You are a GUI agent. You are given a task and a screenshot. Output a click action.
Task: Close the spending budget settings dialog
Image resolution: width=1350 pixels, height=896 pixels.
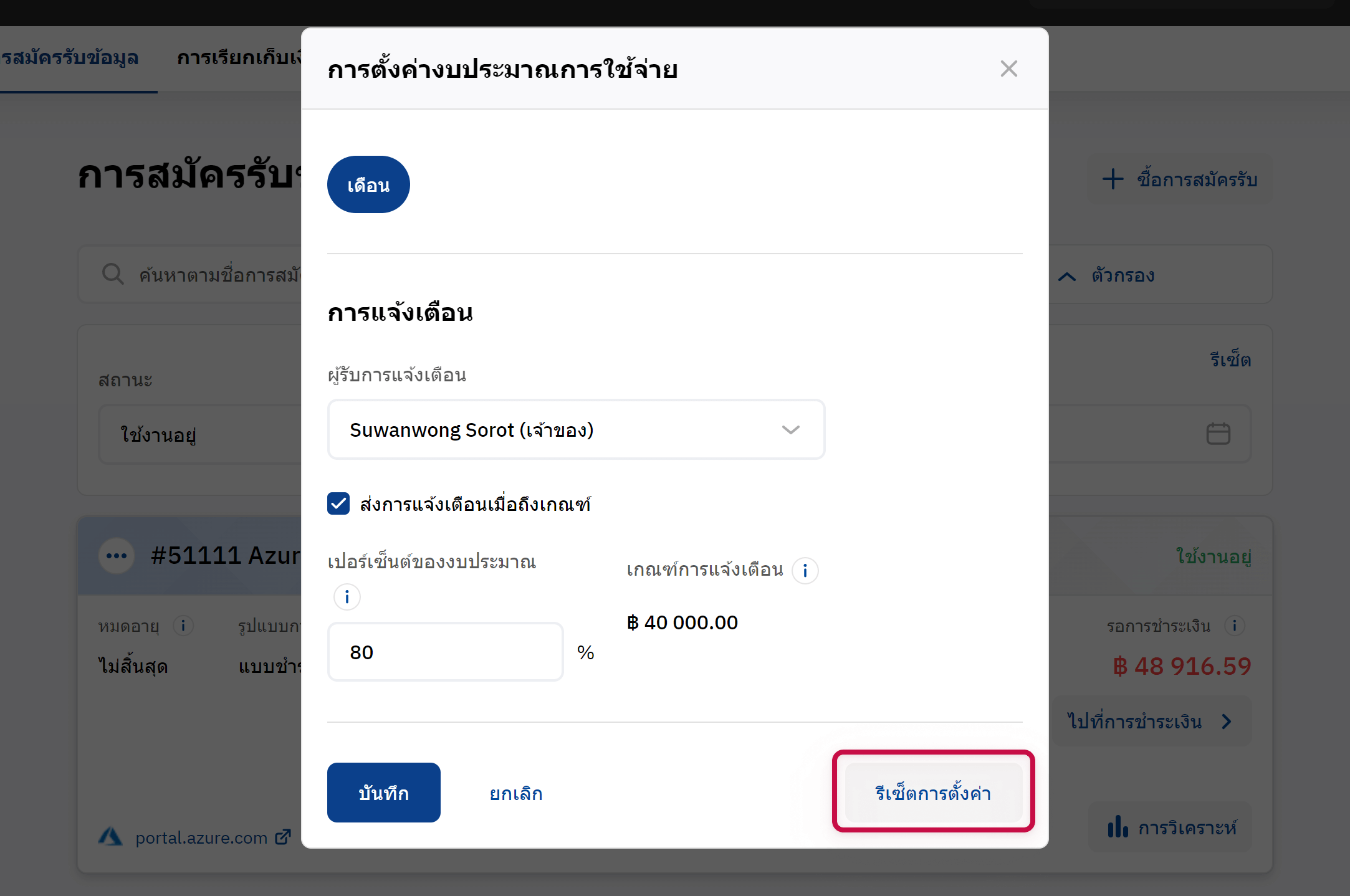tap(1008, 69)
